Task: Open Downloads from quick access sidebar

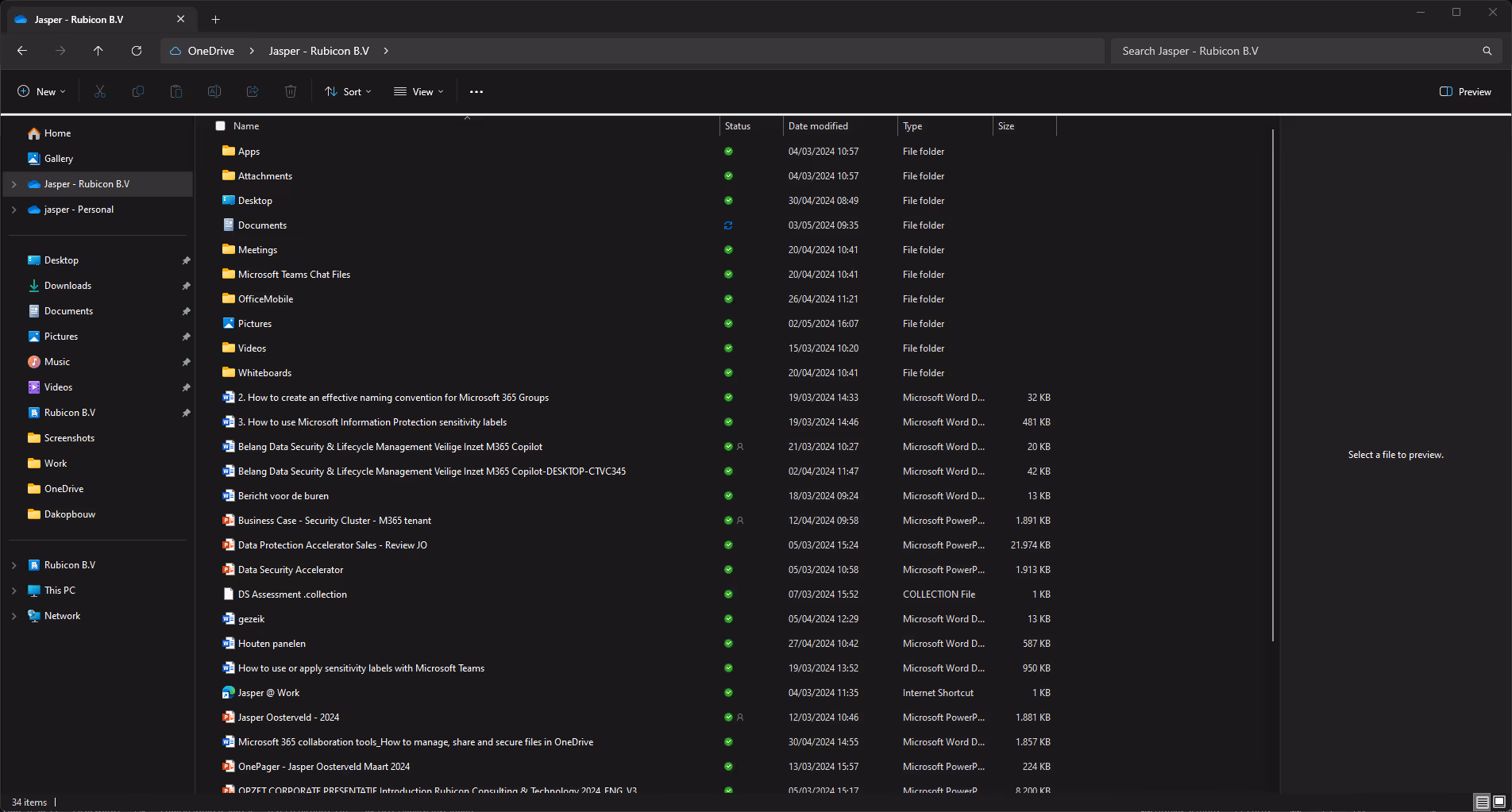Action: tap(67, 286)
